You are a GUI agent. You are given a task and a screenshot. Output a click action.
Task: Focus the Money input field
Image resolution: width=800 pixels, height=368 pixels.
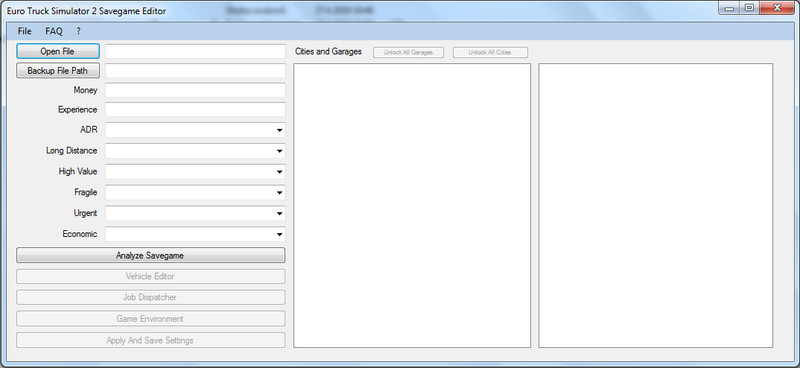[195, 90]
